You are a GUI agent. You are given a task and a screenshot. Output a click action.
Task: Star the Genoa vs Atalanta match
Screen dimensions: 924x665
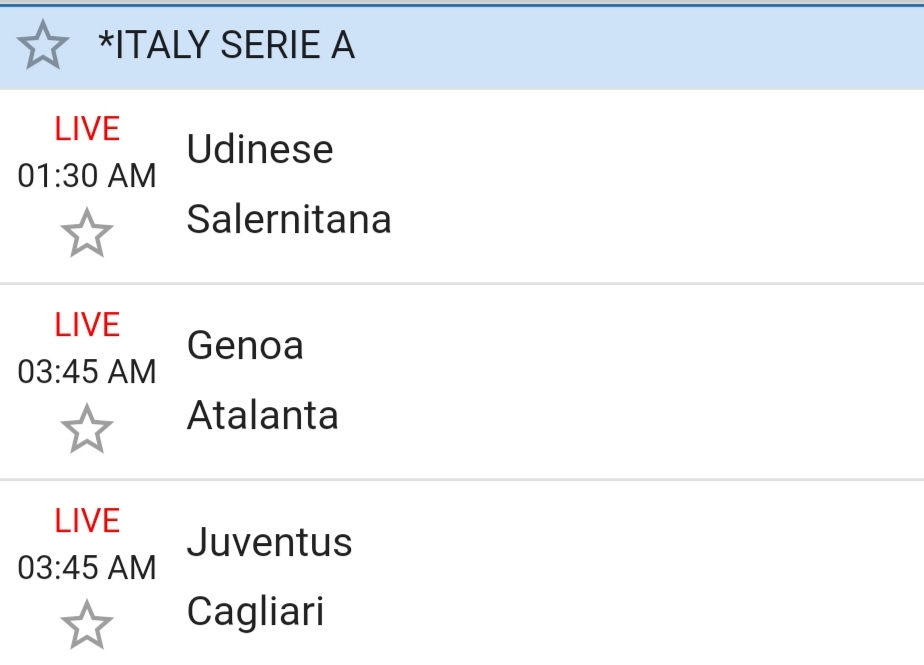(87, 429)
